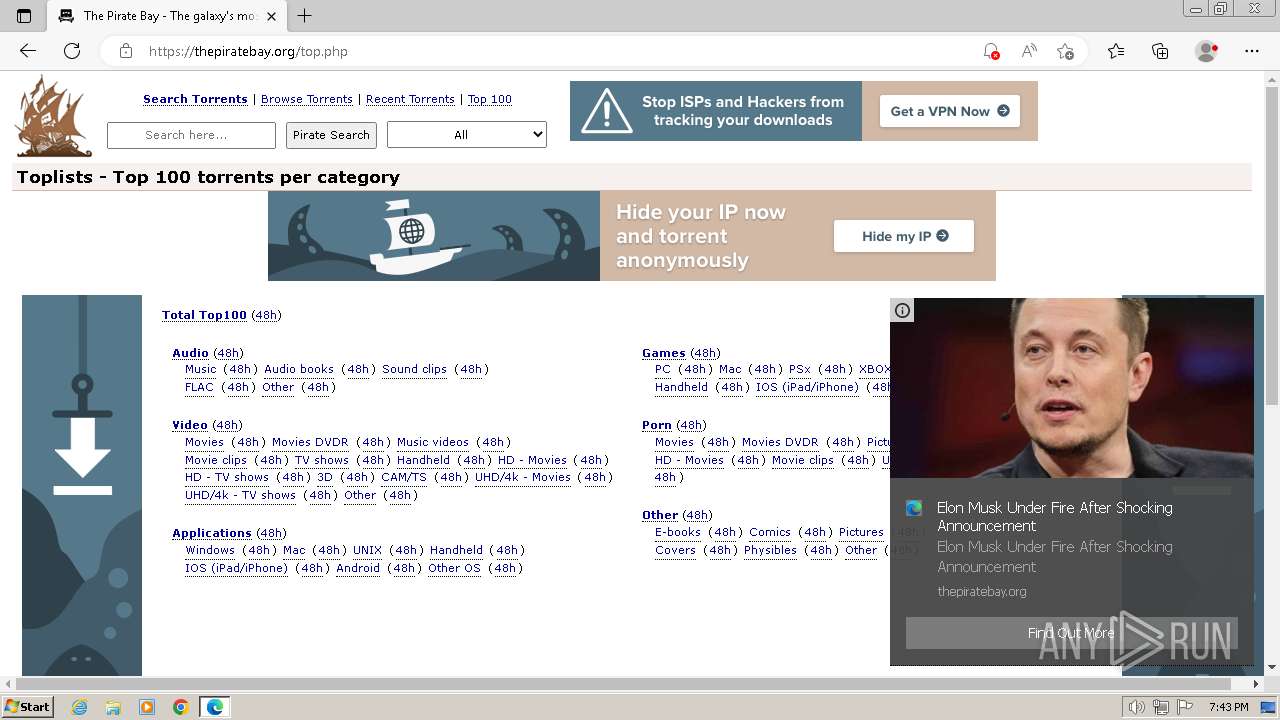Open the Recent Torrents link
The width and height of the screenshot is (1280, 720).
pos(410,99)
